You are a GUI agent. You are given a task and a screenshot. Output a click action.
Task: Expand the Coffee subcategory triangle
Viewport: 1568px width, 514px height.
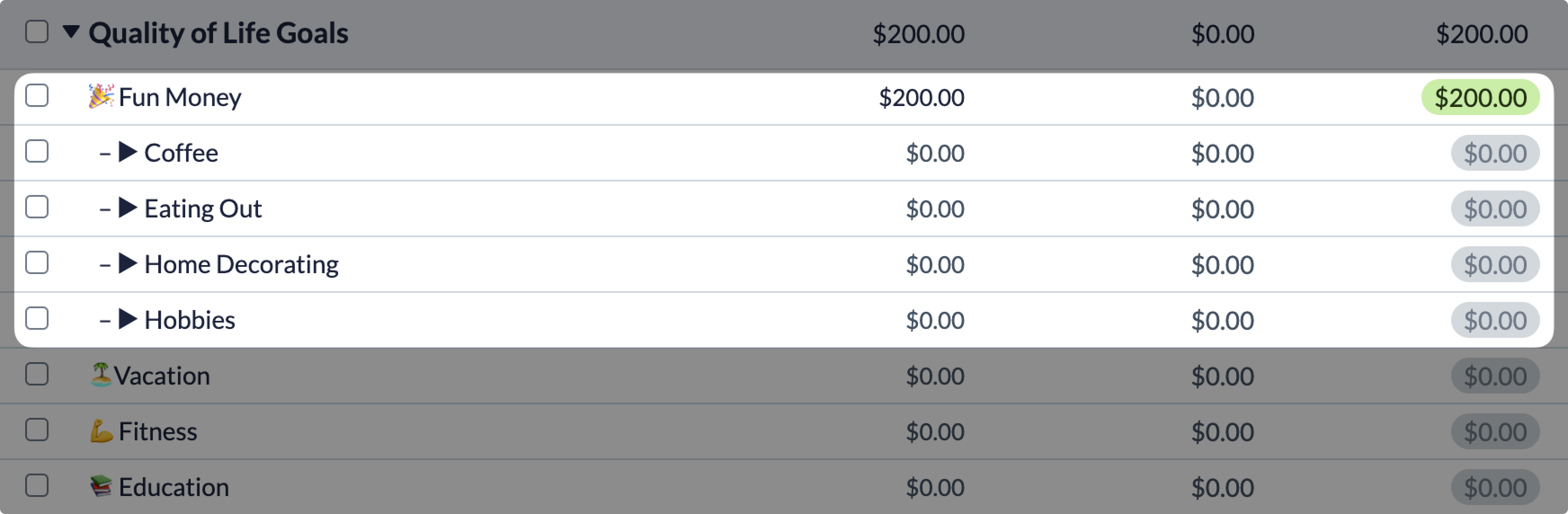click(127, 152)
